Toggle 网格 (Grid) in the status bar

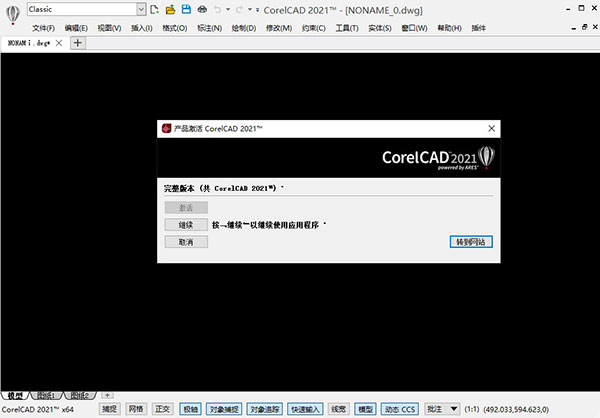pos(136,409)
